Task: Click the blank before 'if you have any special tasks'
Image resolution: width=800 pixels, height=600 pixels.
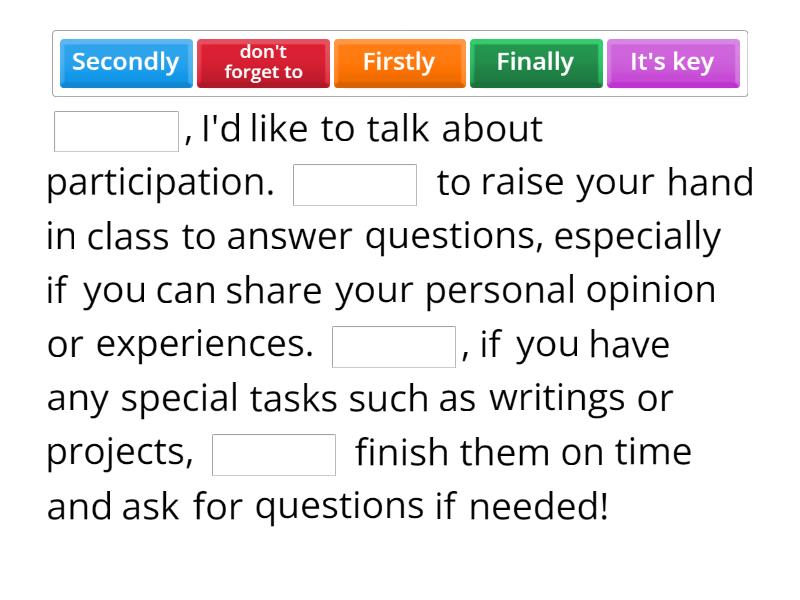Action: coord(393,345)
